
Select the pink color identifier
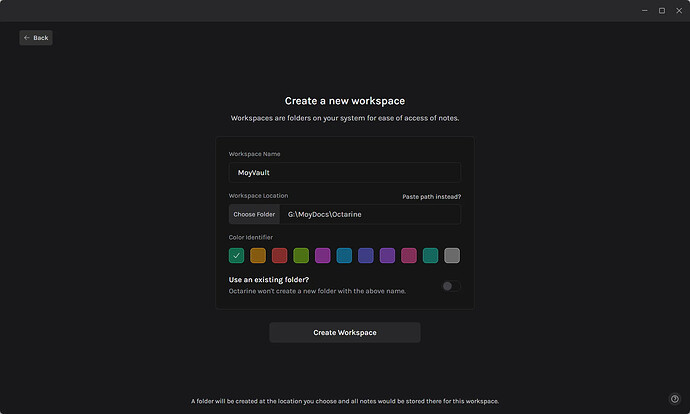pos(409,256)
